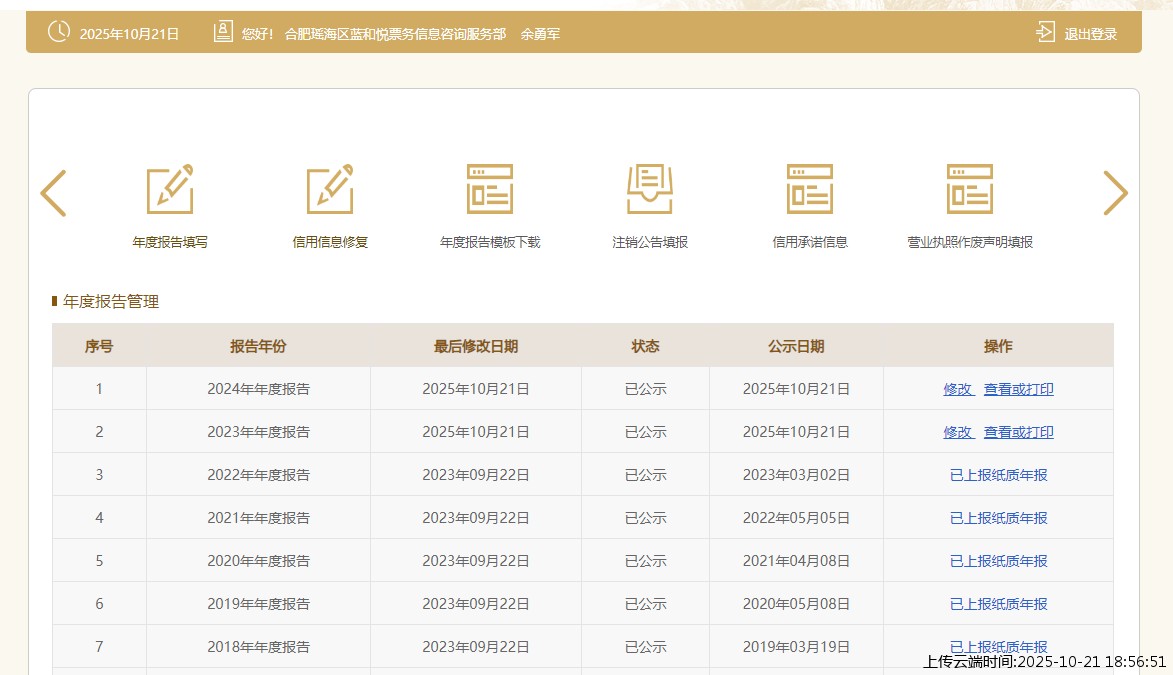Open the 信用信息修复 icon
1173x675 pixels.
330,189
